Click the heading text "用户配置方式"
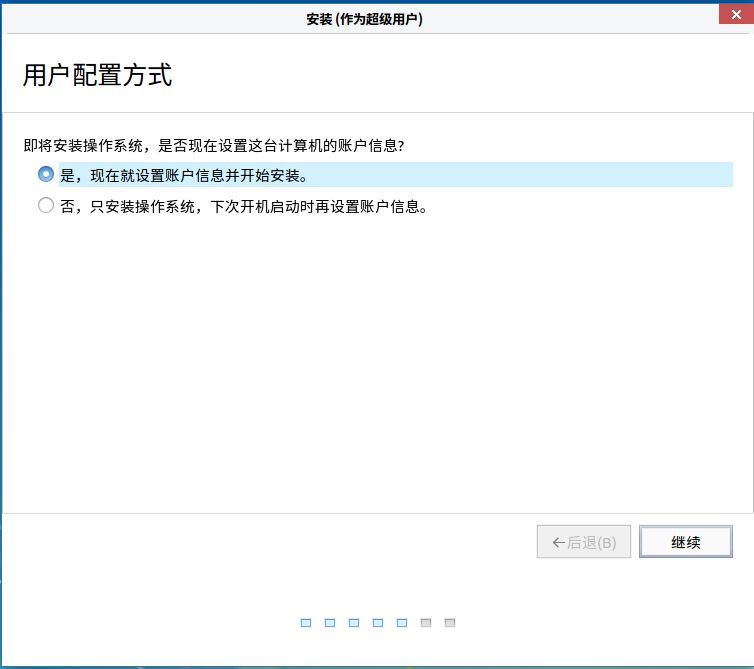The image size is (754, 669). tap(98, 76)
